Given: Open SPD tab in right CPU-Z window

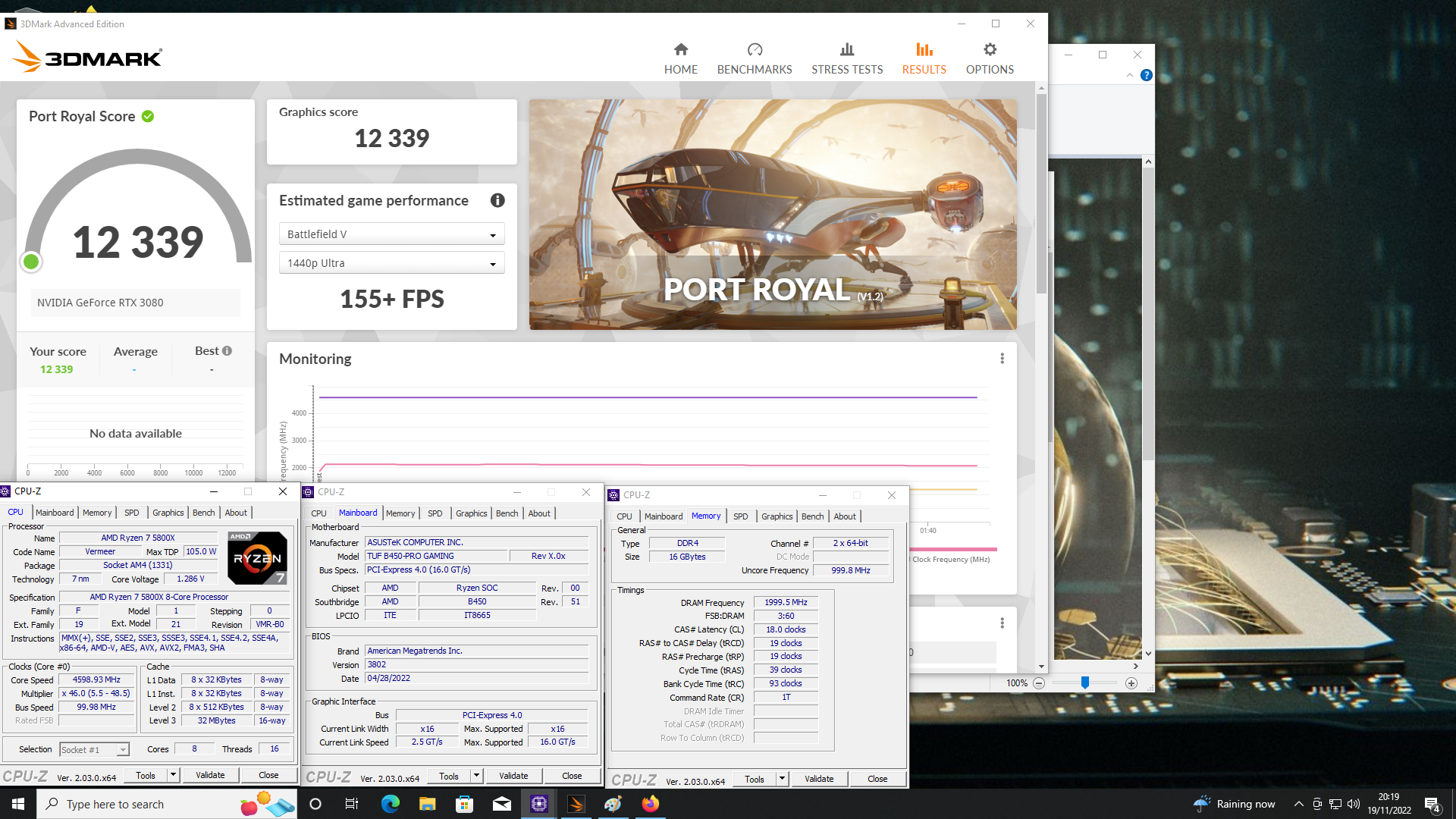Looking at the screenshot, I should point(740,516).
